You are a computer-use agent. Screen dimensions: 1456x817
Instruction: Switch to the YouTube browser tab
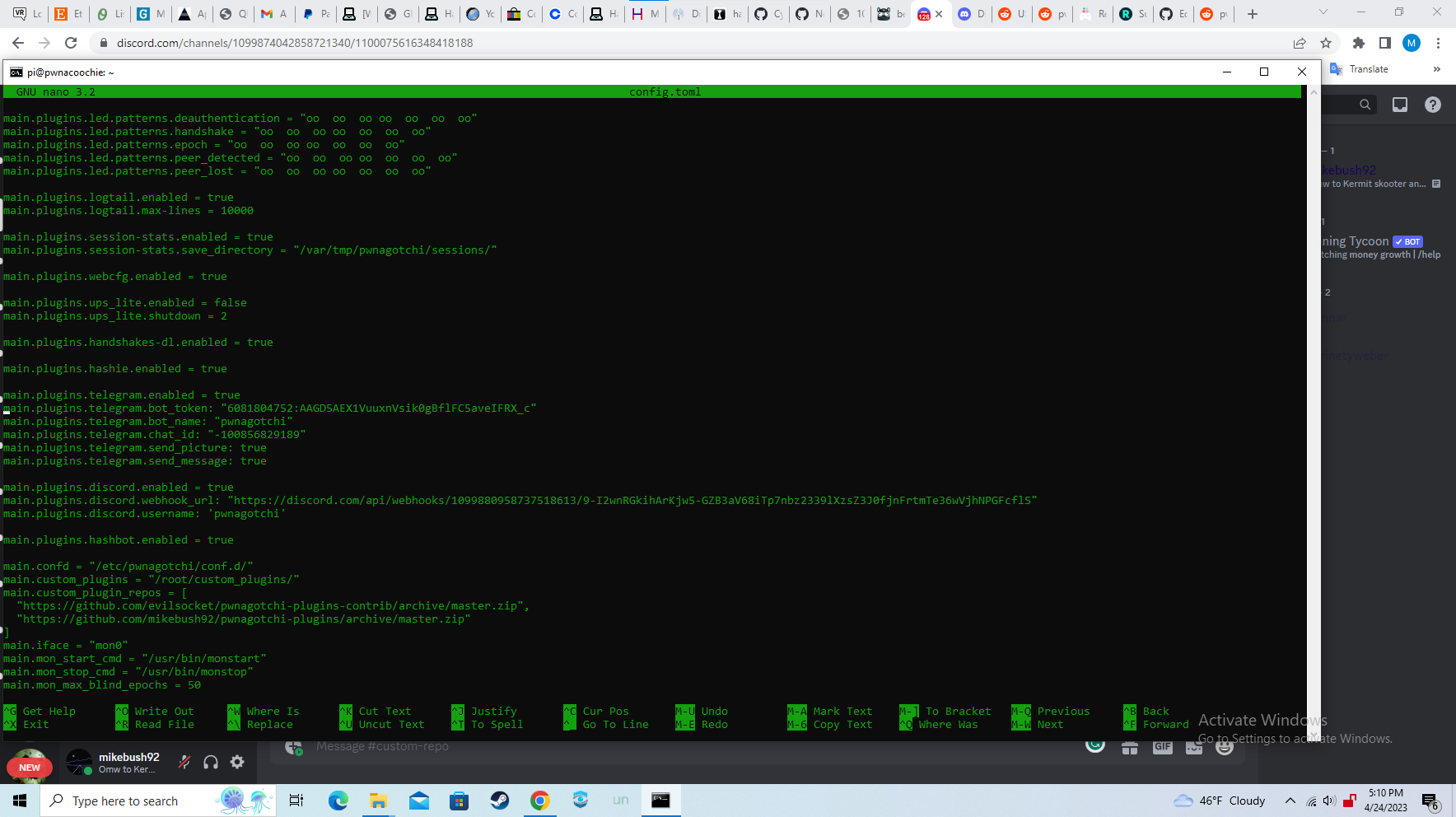[480, 14]
